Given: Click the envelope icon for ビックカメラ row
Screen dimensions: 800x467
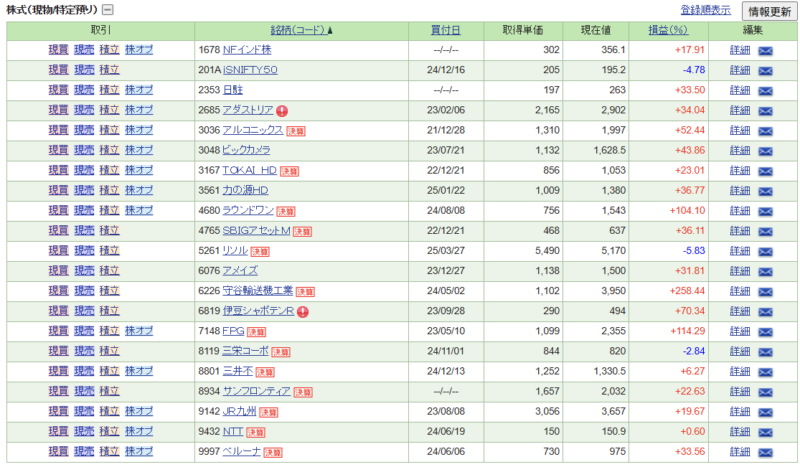Looking at the screenshot, I should (765, 151).
